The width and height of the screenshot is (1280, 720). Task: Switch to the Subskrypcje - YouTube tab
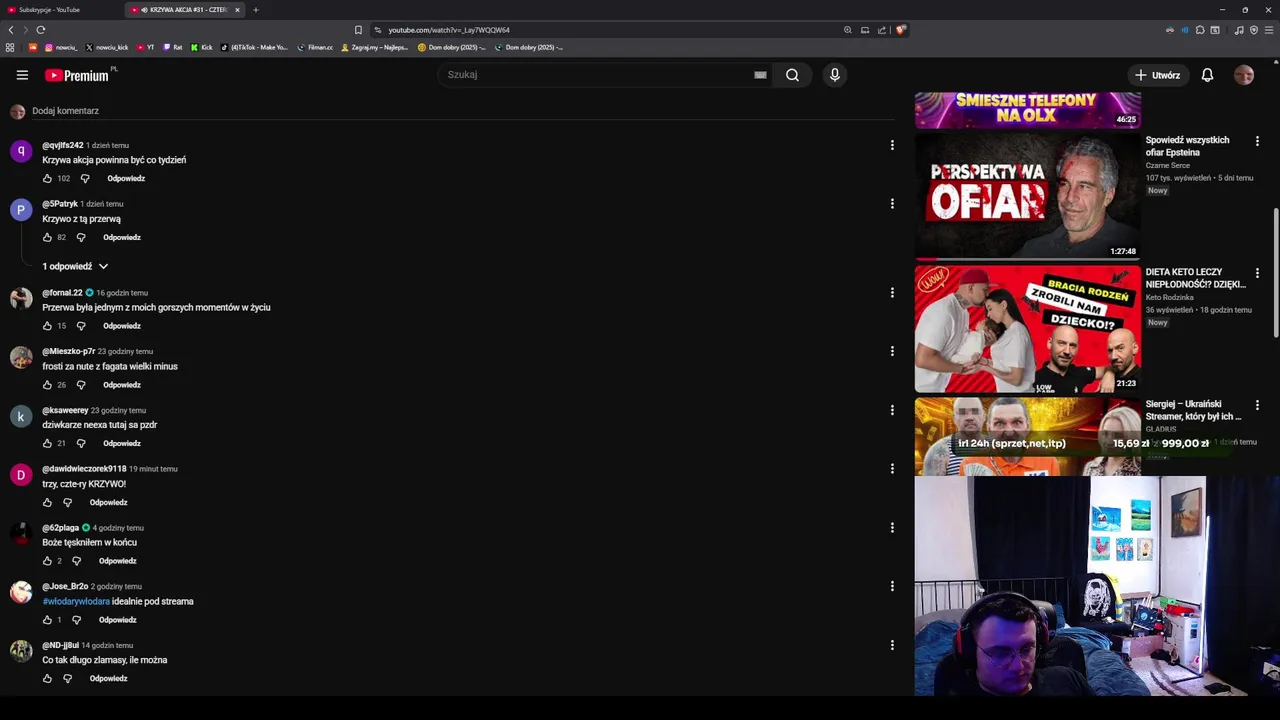coord(60,10)
